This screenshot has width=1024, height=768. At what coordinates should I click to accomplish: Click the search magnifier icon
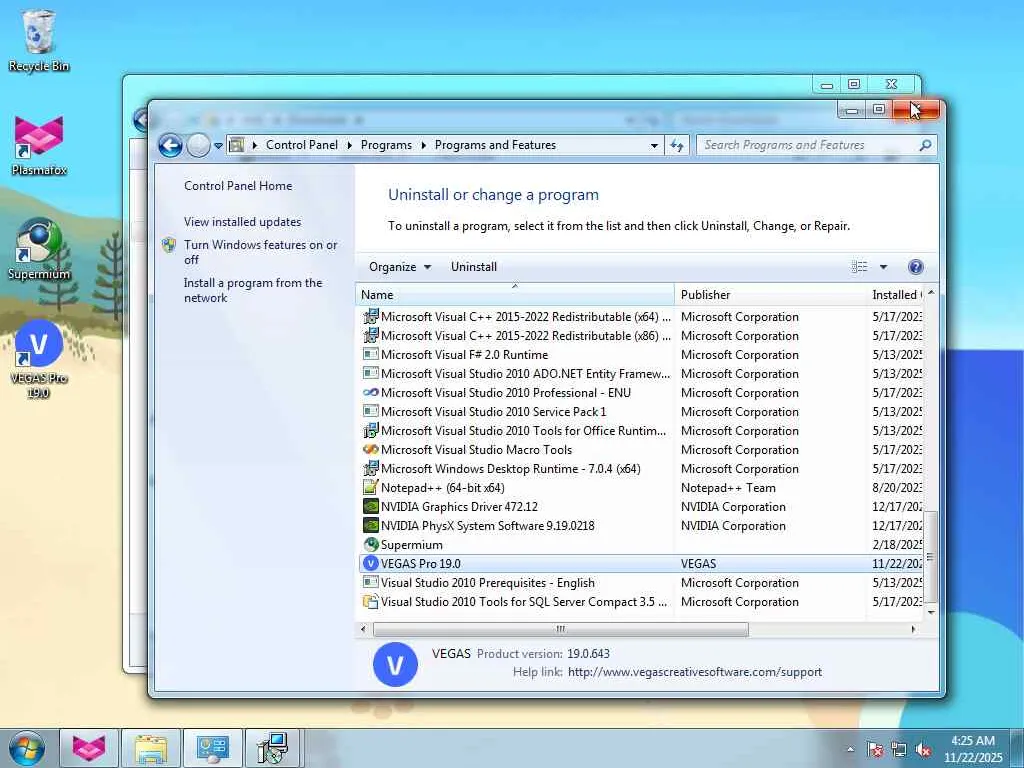coord(925,145)
